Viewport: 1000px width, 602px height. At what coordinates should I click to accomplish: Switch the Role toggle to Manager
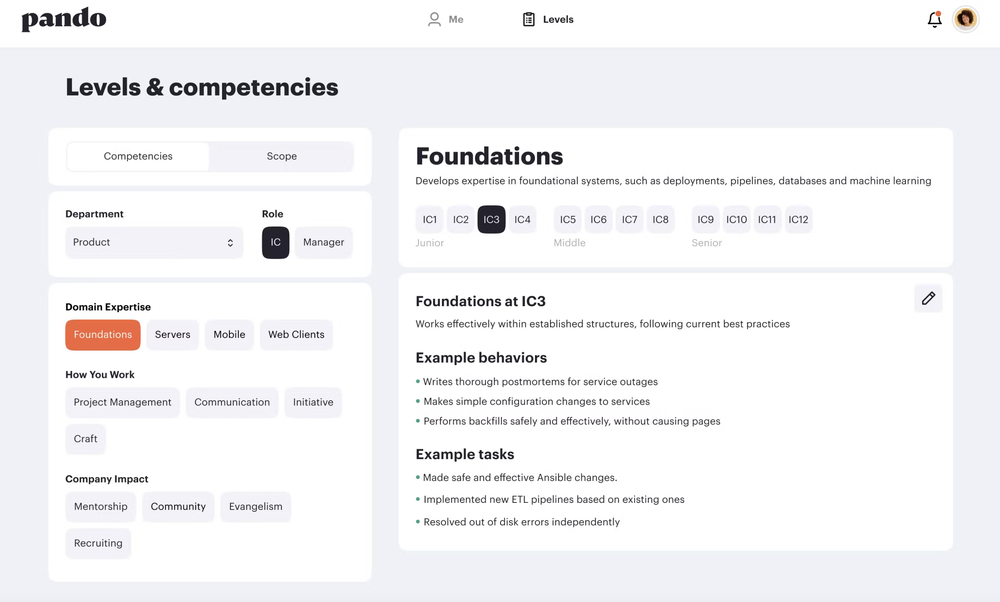(x=323, y=242)
